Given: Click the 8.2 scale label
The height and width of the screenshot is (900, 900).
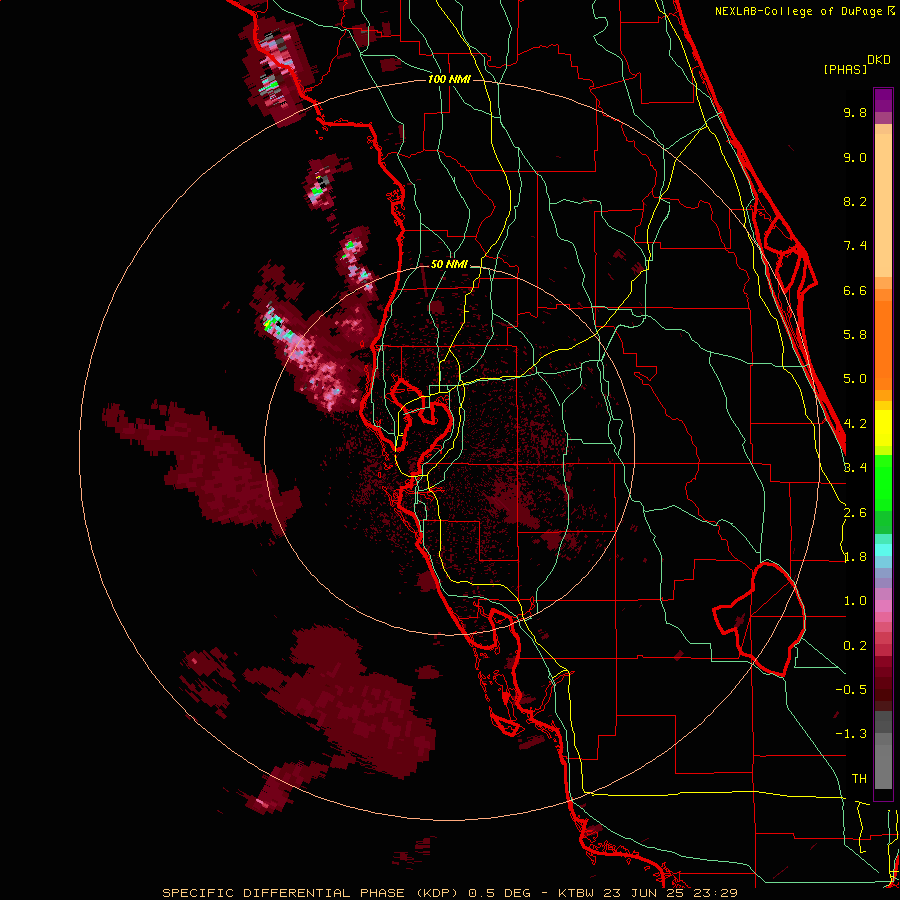Looking at the screenshot, I should point(855,201).
